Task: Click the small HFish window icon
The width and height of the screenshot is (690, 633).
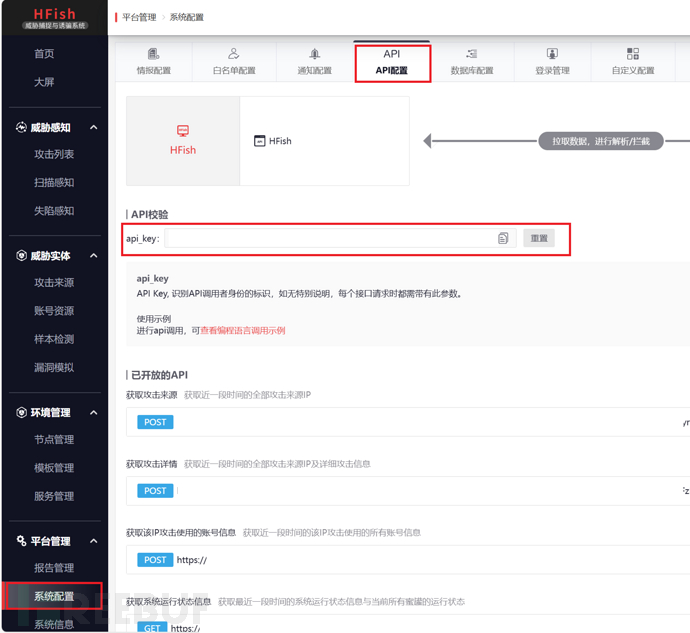Action: click(260, 141)
